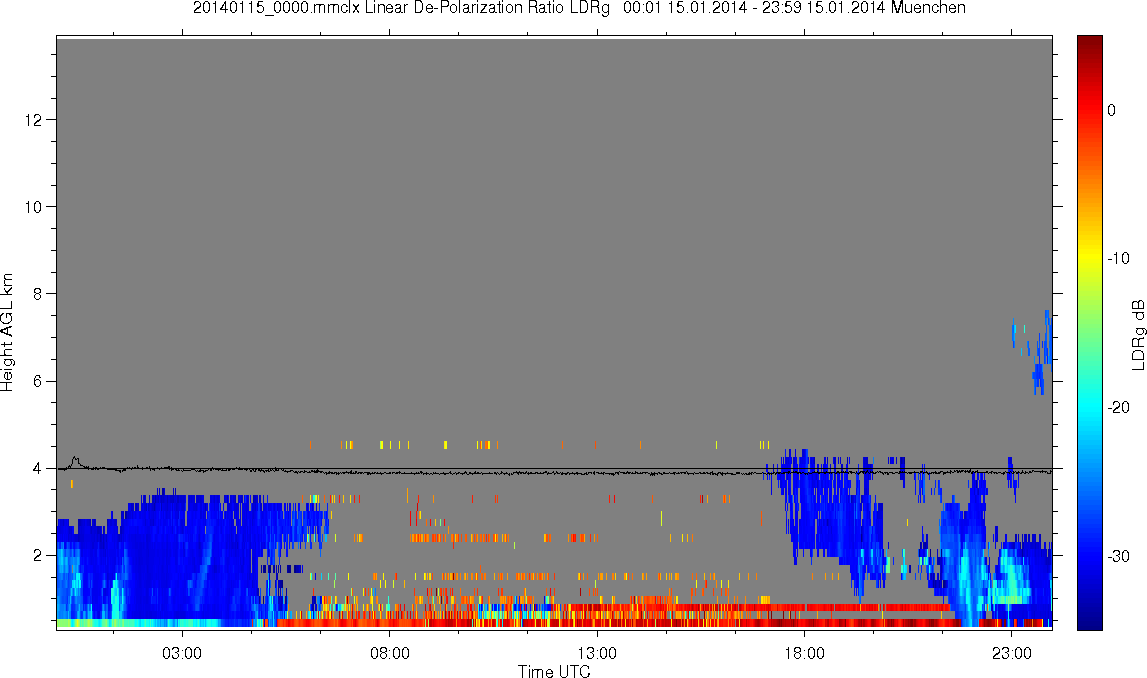Image resolution: width=1147 pixels, height=678 pixels.
Task: Click the 12 km height tick label
Action: [x=33, y=119]
